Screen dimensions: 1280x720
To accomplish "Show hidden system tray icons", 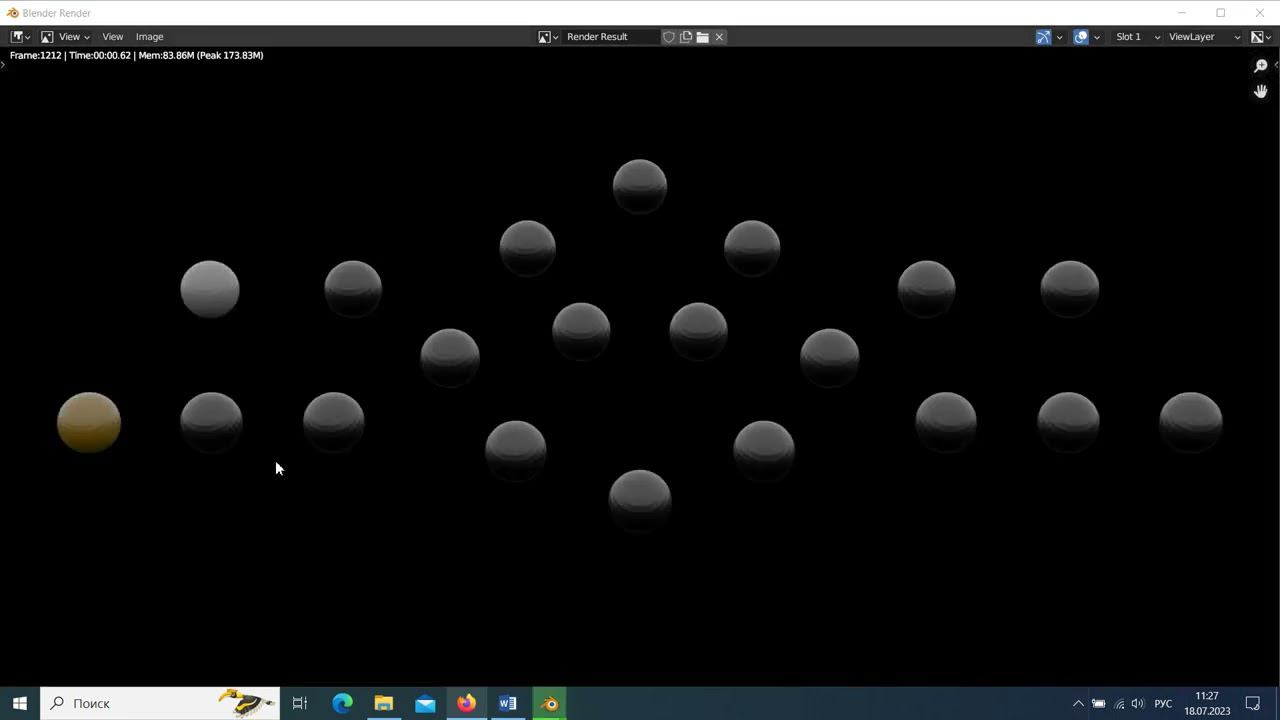I will pos(1078,703).
